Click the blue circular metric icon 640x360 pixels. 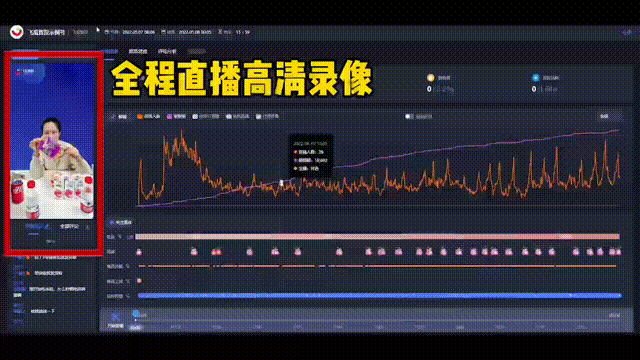536,78
